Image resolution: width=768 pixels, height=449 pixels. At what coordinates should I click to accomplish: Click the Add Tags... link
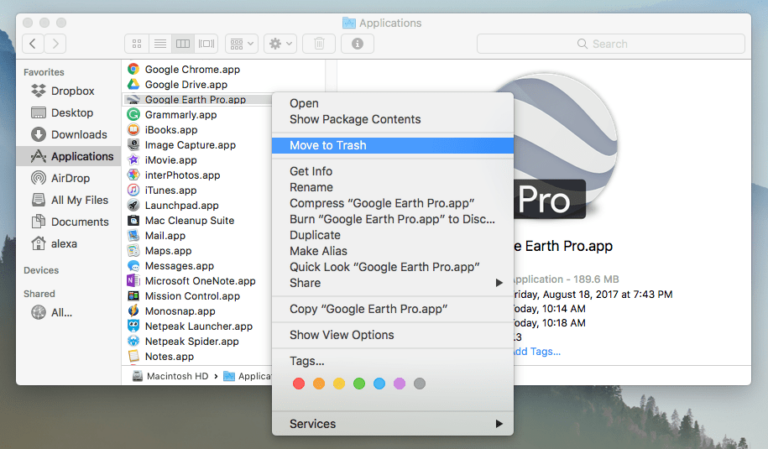coord(537,352)
